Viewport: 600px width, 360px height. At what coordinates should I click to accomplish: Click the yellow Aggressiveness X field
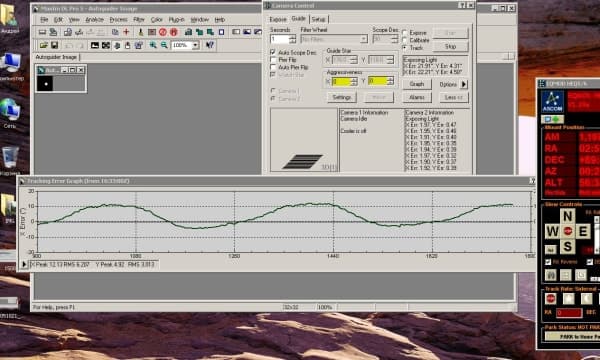[x=341, y=81]
